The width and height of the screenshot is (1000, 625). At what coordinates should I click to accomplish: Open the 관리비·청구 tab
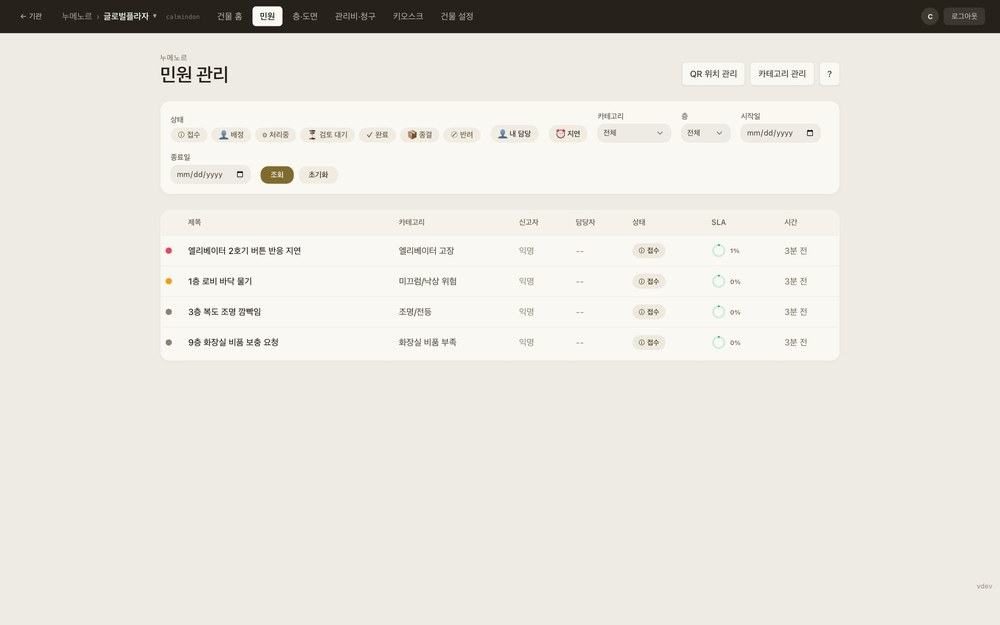355,17
